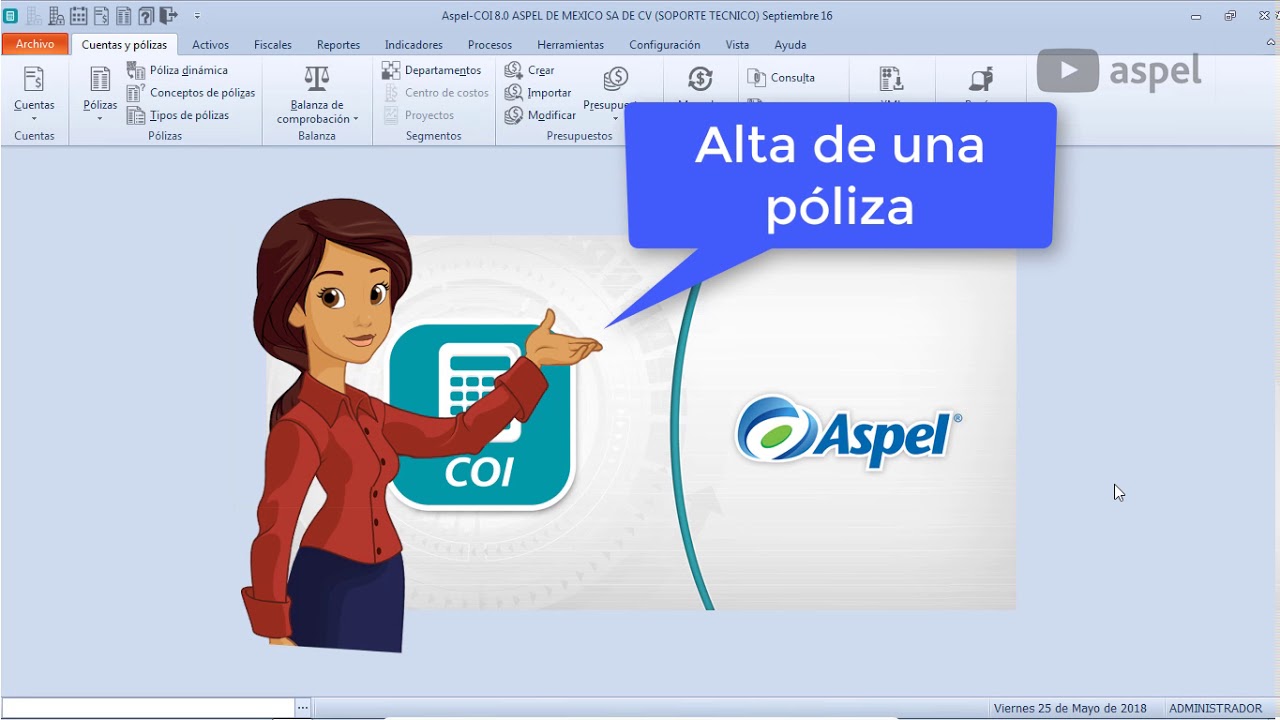Click the XML download document icon

coord(891,79)
